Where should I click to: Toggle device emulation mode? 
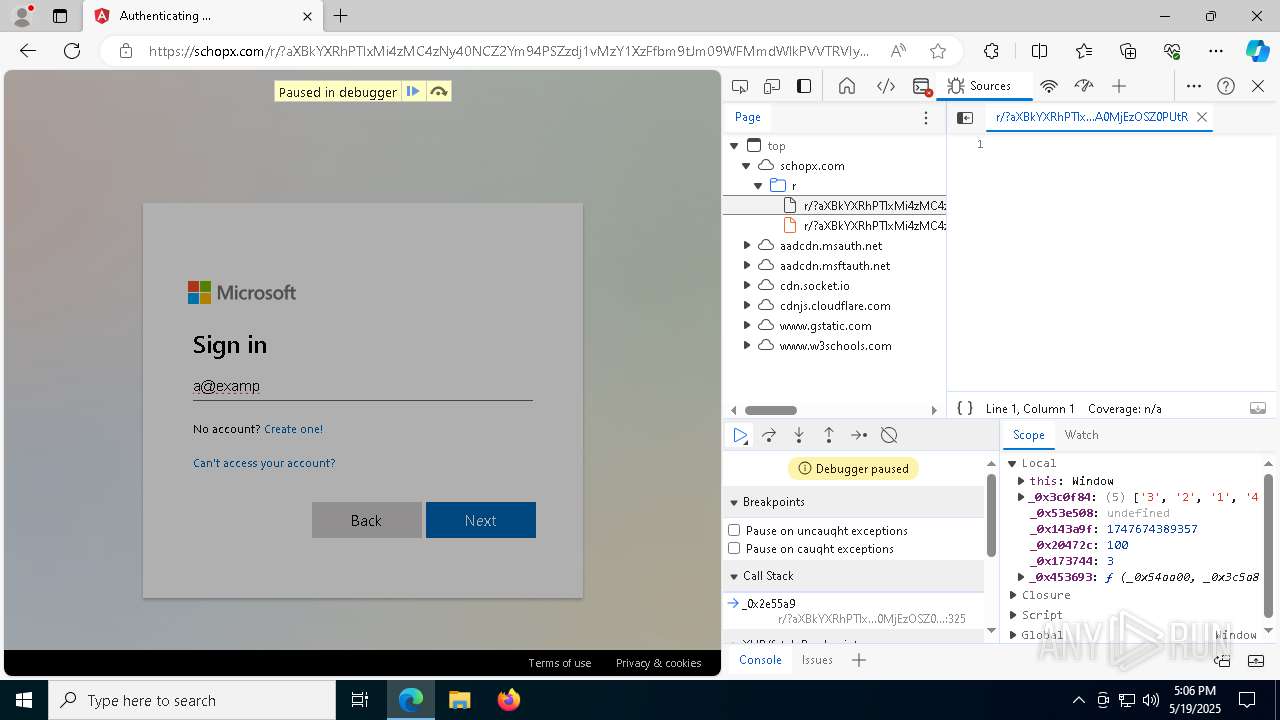click(x=772, y=86)
